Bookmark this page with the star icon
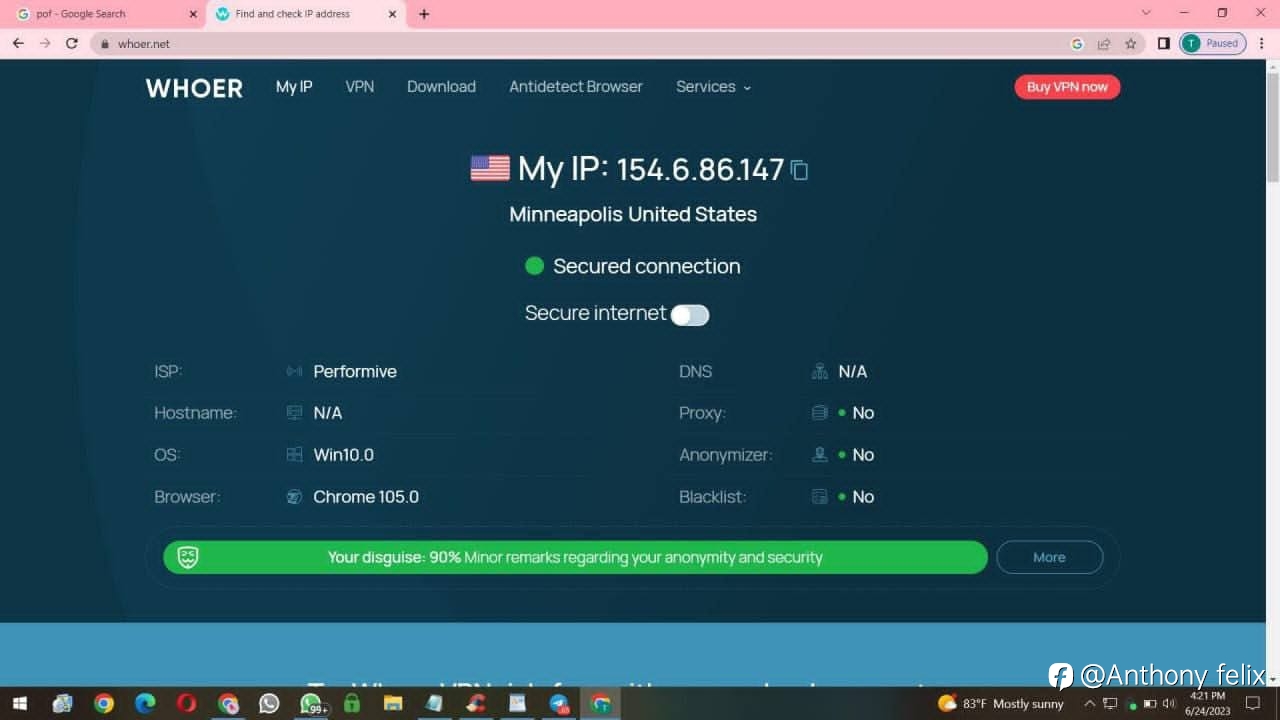Image resolution: width=1280 pixels, height=720 pixels. [x=1131, y=44]
